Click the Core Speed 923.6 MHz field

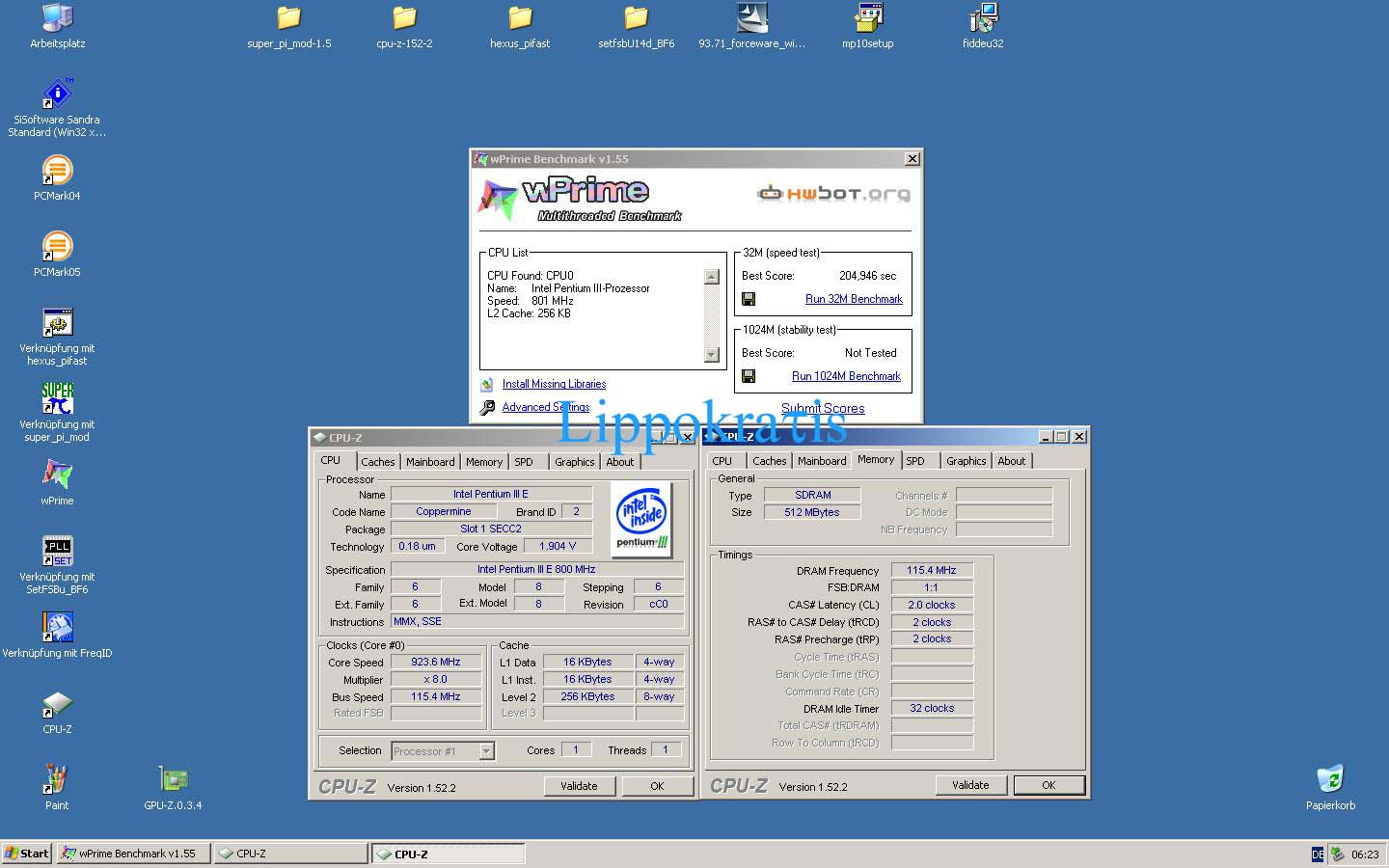pos(436,662)
